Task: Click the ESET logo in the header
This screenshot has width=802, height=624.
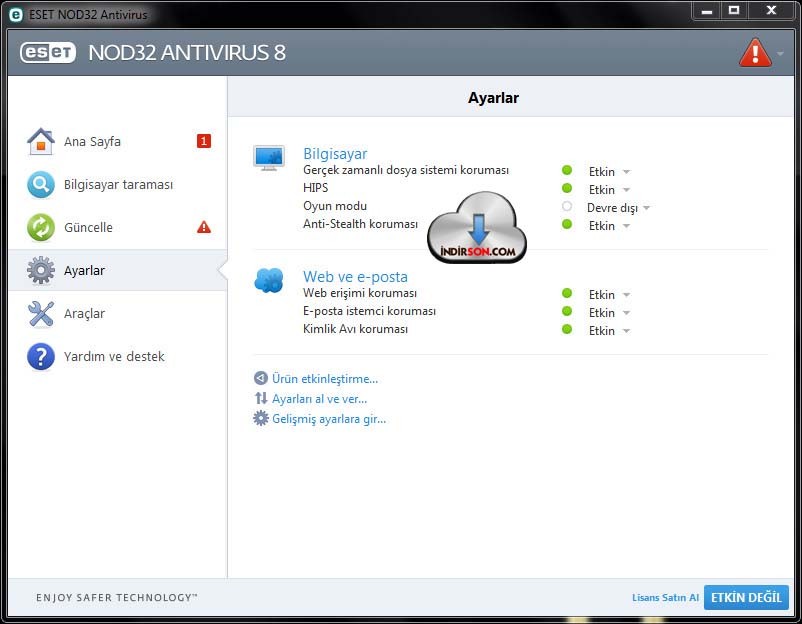Action: pos(48,52)
